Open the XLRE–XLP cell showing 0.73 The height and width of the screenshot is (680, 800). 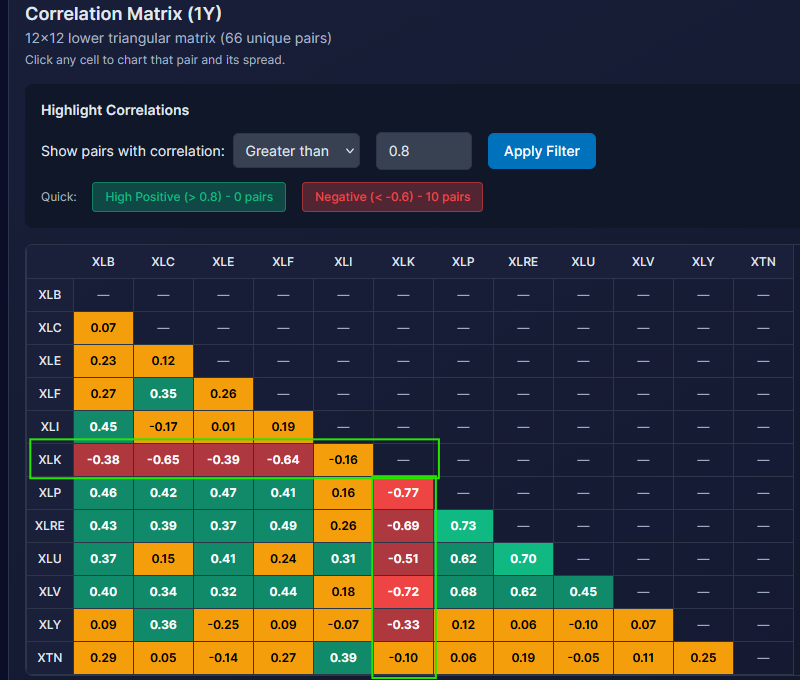click(463, 526)
